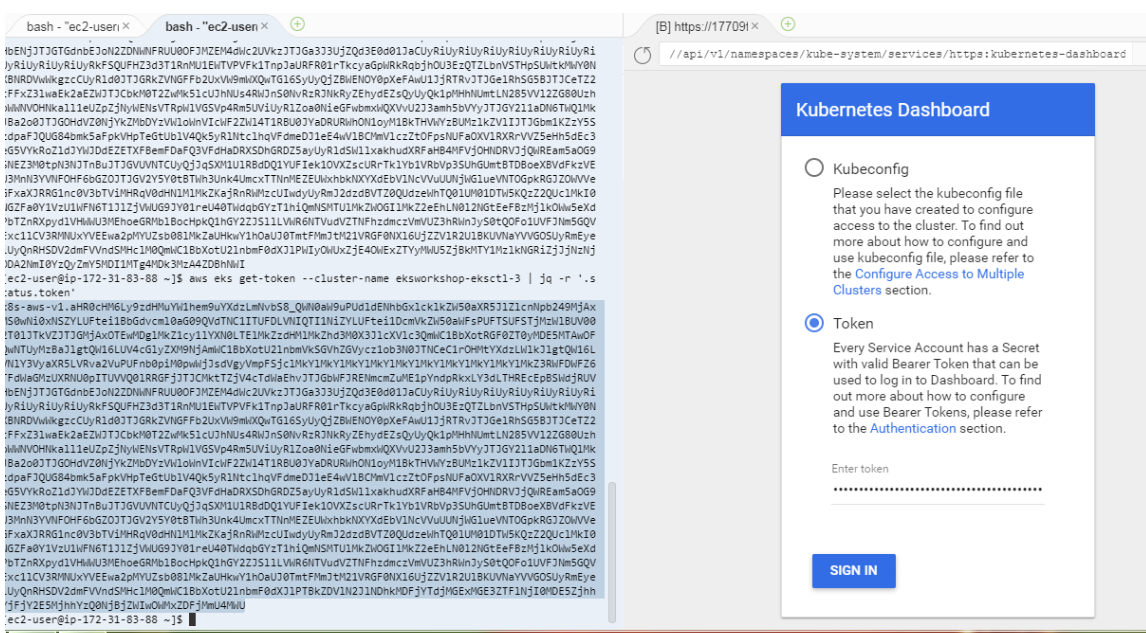Select the Kubeconfig radio option
This screenshot has height=633, width=1146.
(814, 169)
